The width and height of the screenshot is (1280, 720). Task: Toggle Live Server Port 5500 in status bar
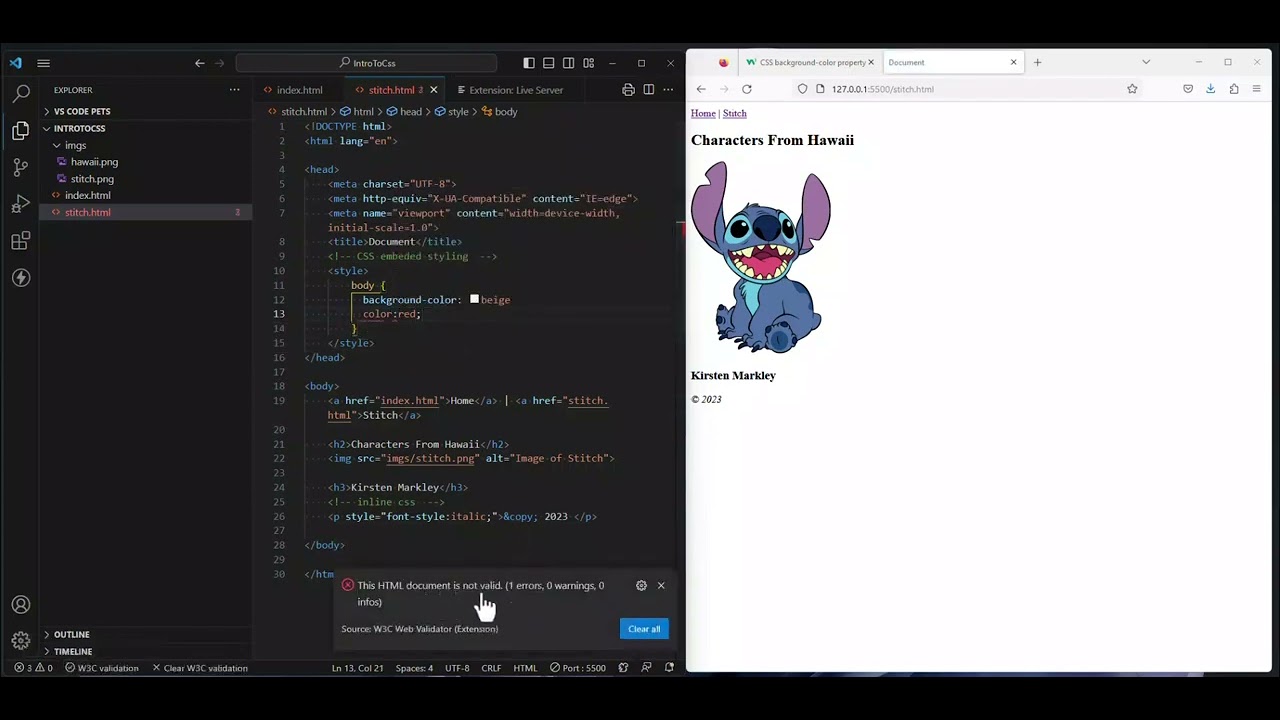click(577, 668)
